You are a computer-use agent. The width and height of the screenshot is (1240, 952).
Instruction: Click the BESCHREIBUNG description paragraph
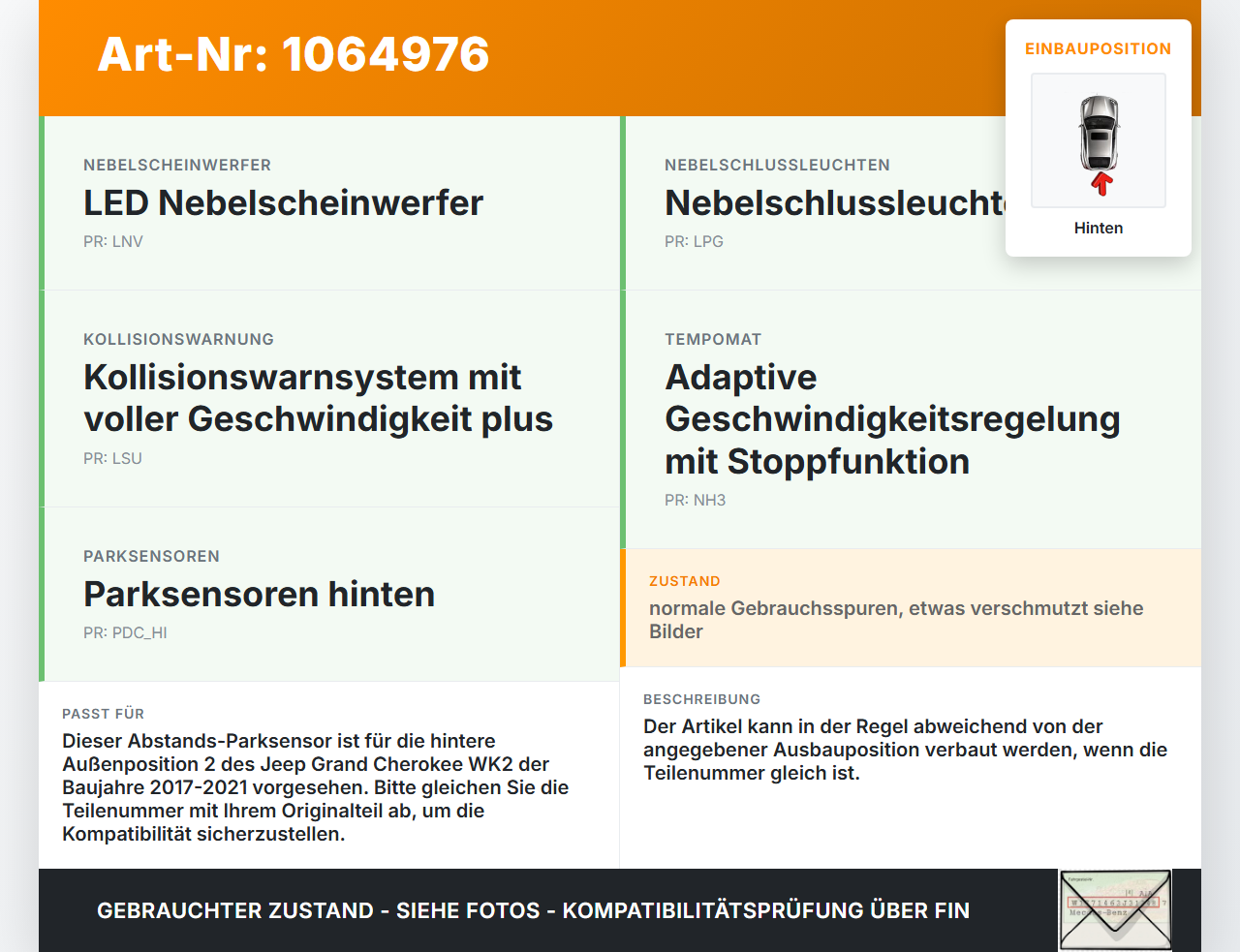click(x=906, y=750)
